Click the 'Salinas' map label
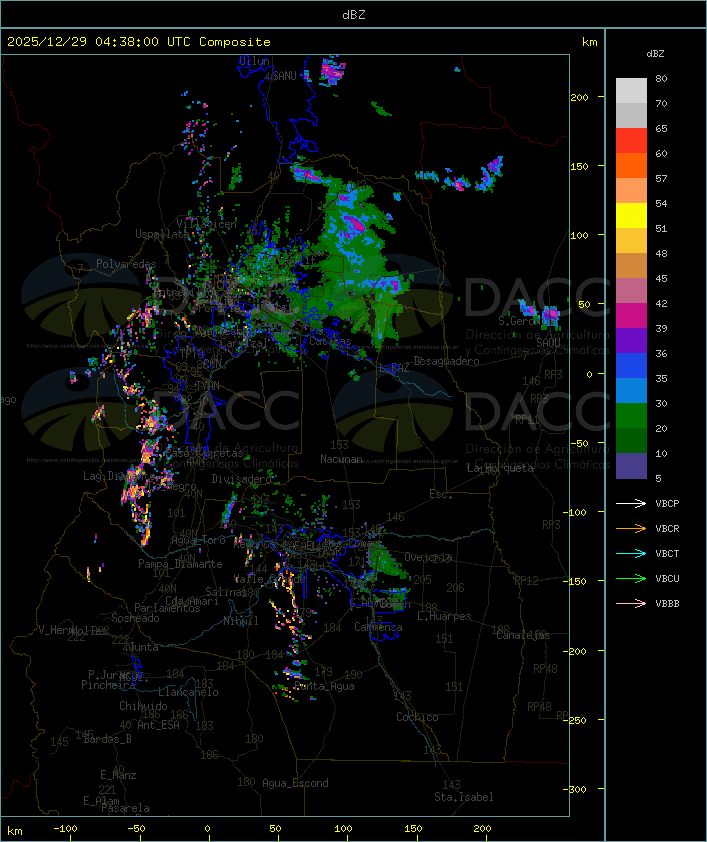The width and height of the screenshot is (707, 842). [x=226, y=591]
